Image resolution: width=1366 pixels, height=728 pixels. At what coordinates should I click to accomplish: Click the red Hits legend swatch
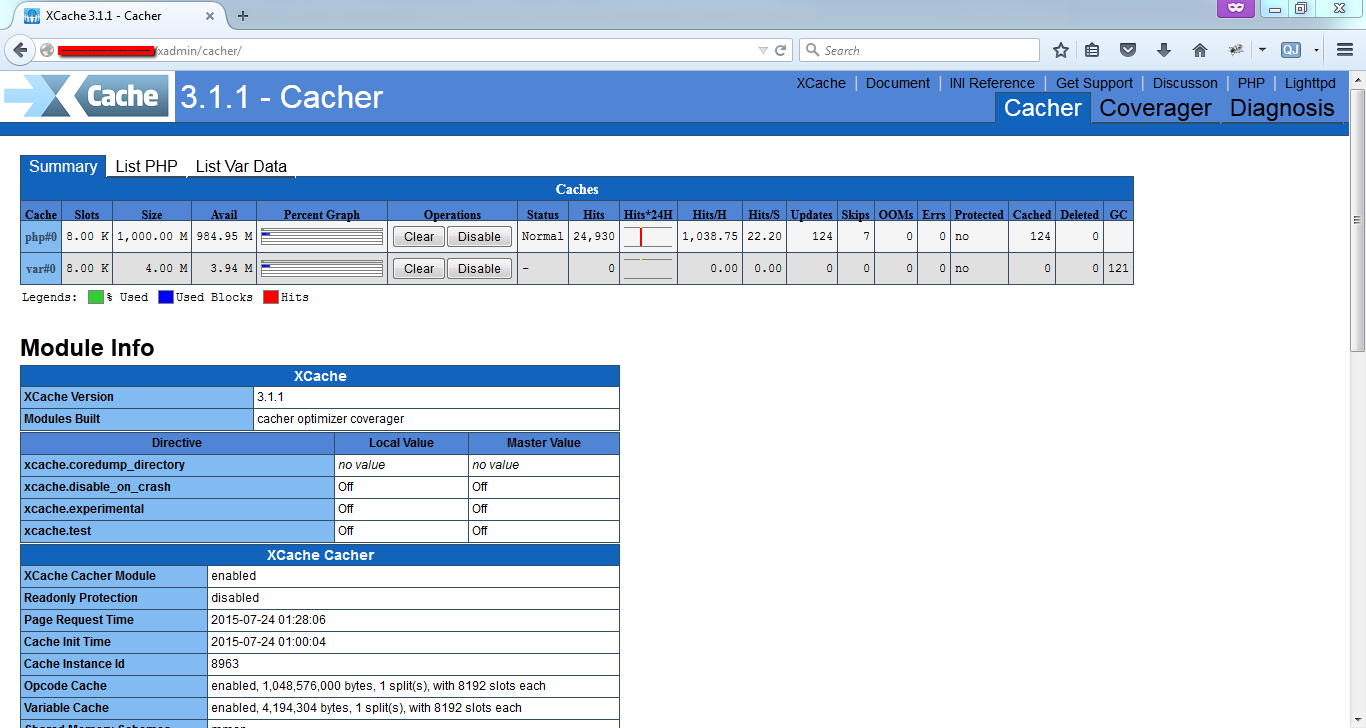click(271, 297)
